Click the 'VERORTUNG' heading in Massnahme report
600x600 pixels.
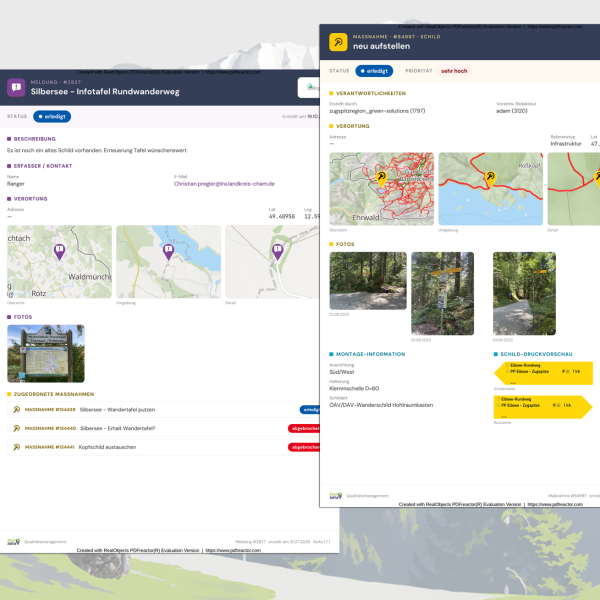coord(352,126)
